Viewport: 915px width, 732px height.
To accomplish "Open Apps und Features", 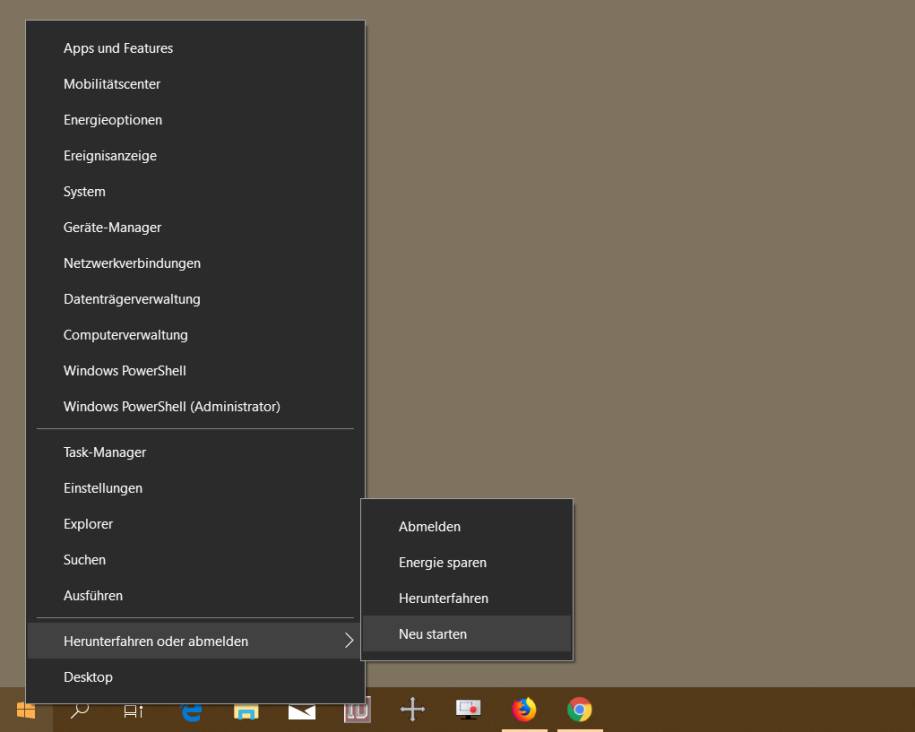I will click(195, 48).
